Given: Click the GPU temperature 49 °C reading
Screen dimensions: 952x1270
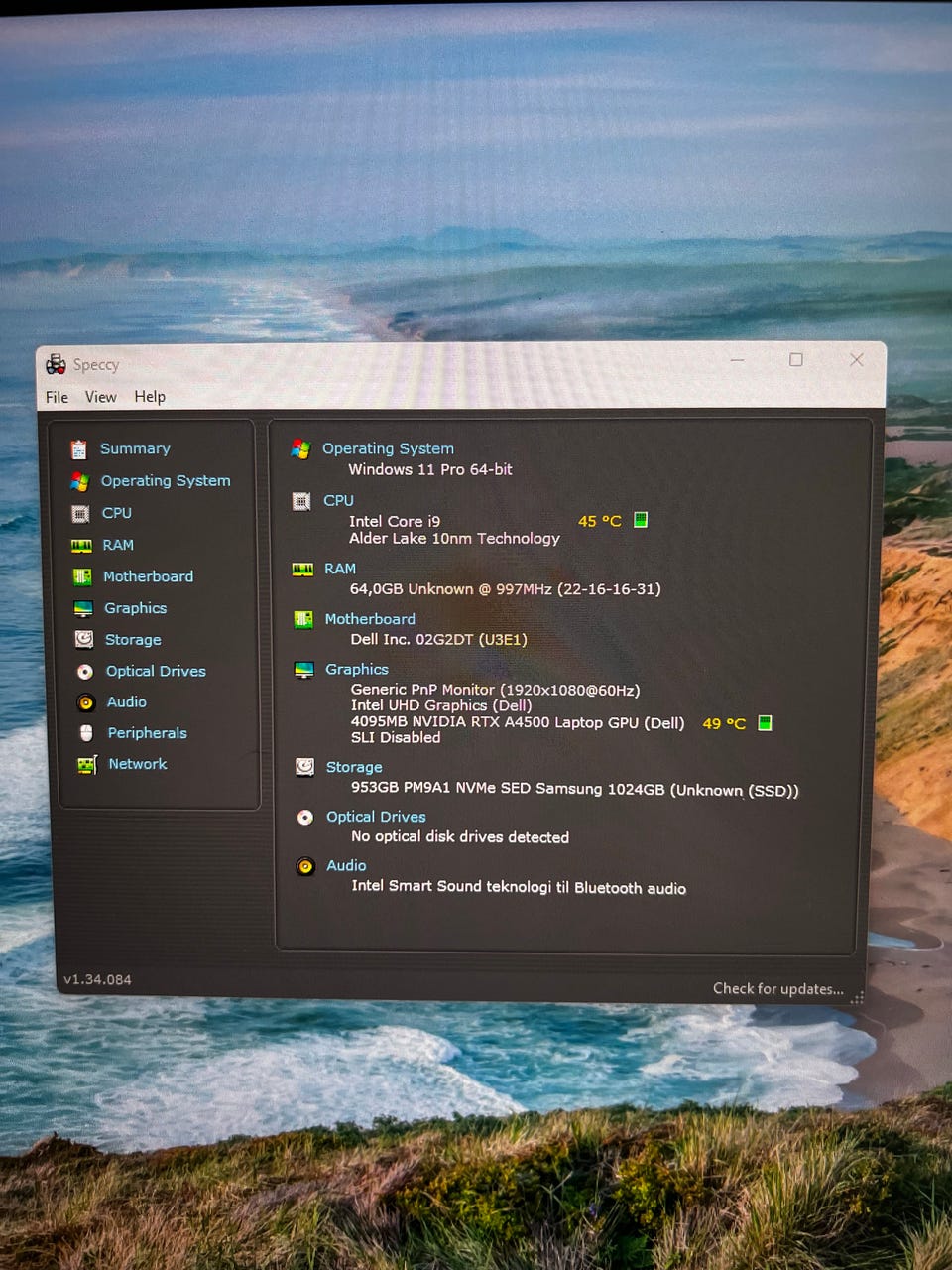Looking at the screenshot, I should coord(724,723).
